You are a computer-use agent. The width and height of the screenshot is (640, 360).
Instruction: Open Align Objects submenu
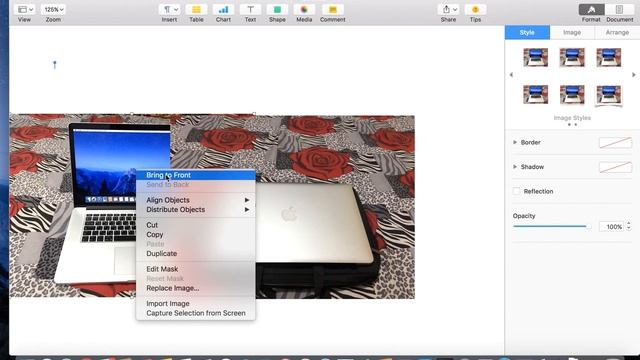click(x=196, y=200)
